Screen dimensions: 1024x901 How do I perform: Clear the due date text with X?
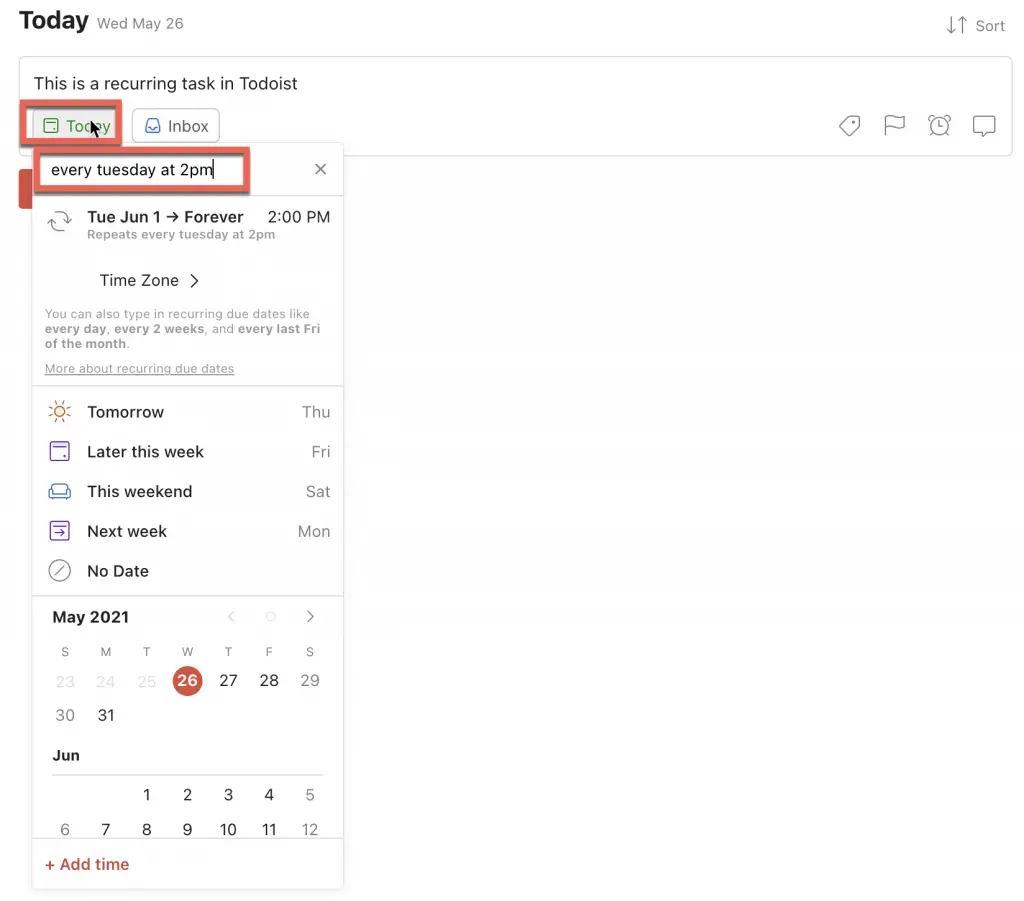tap(320, 169)
